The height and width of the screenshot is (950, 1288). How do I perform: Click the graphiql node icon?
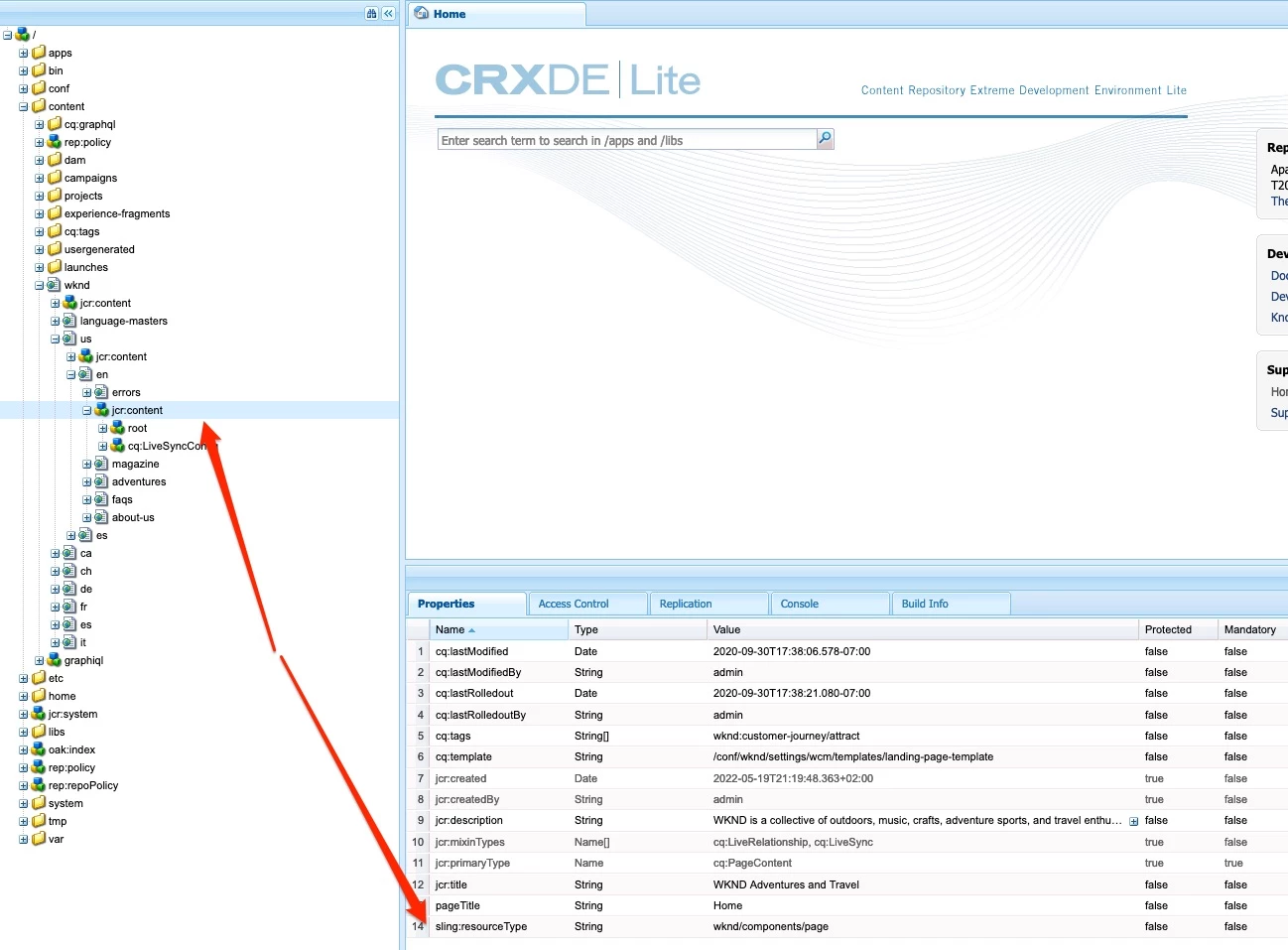coord(55,660)
